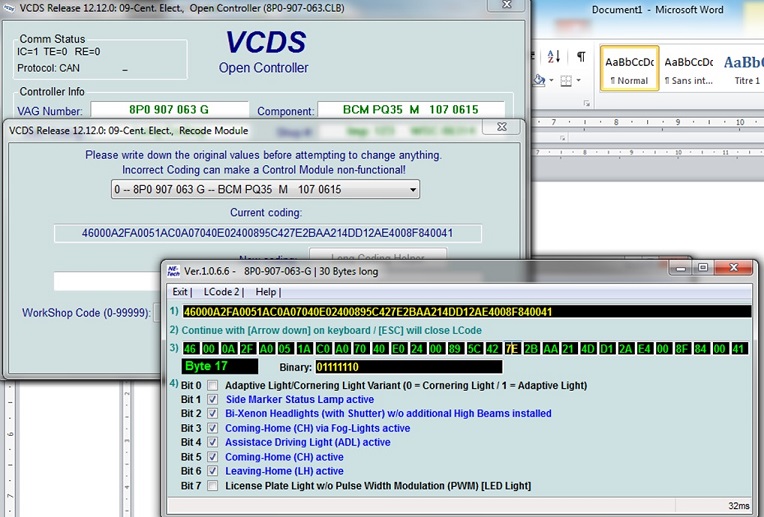
Task: Open shading color dropdown arrow in Word
Action: (x=551, y=80)
